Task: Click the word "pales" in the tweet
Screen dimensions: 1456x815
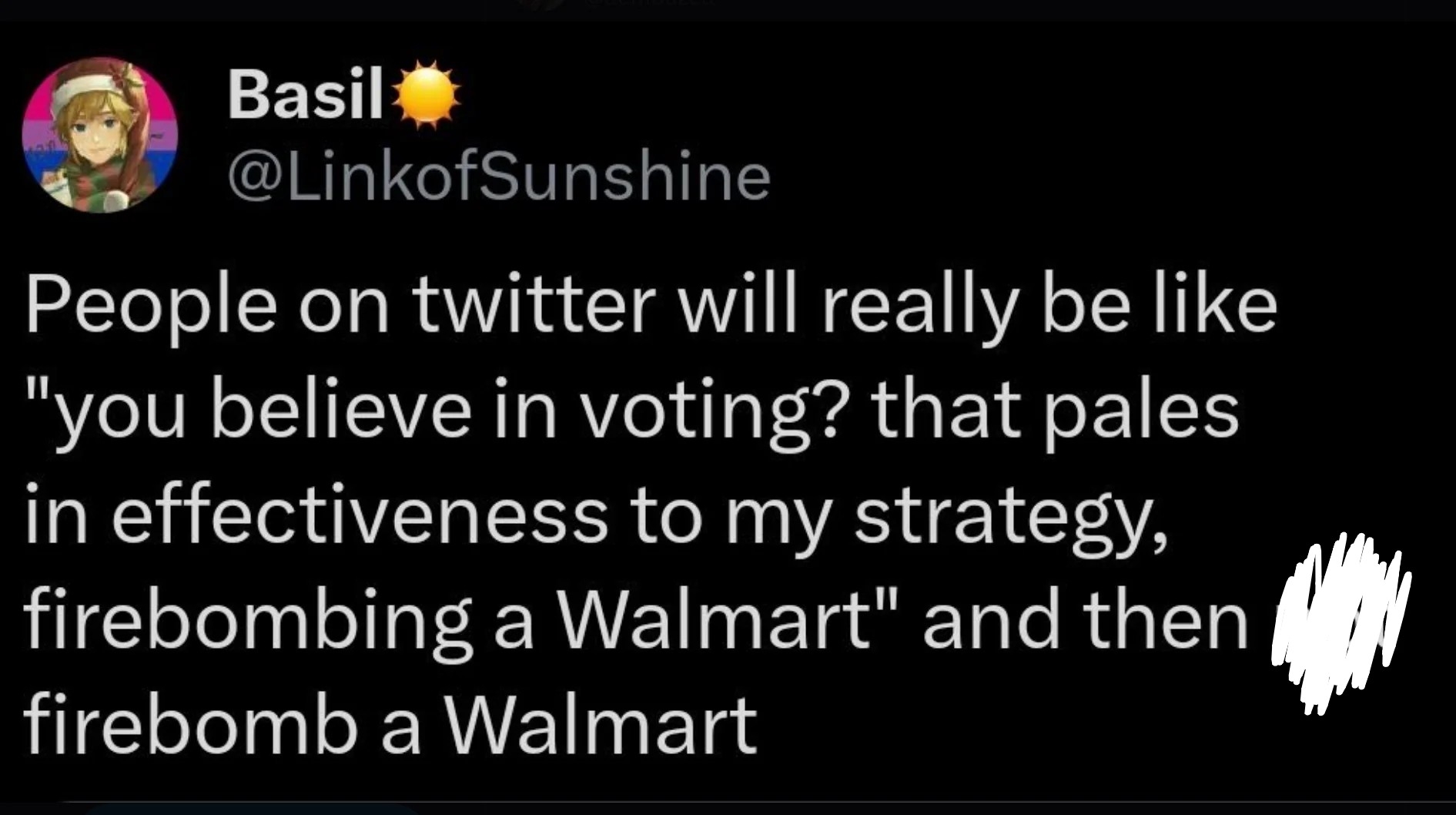Action: point(1141,414)
